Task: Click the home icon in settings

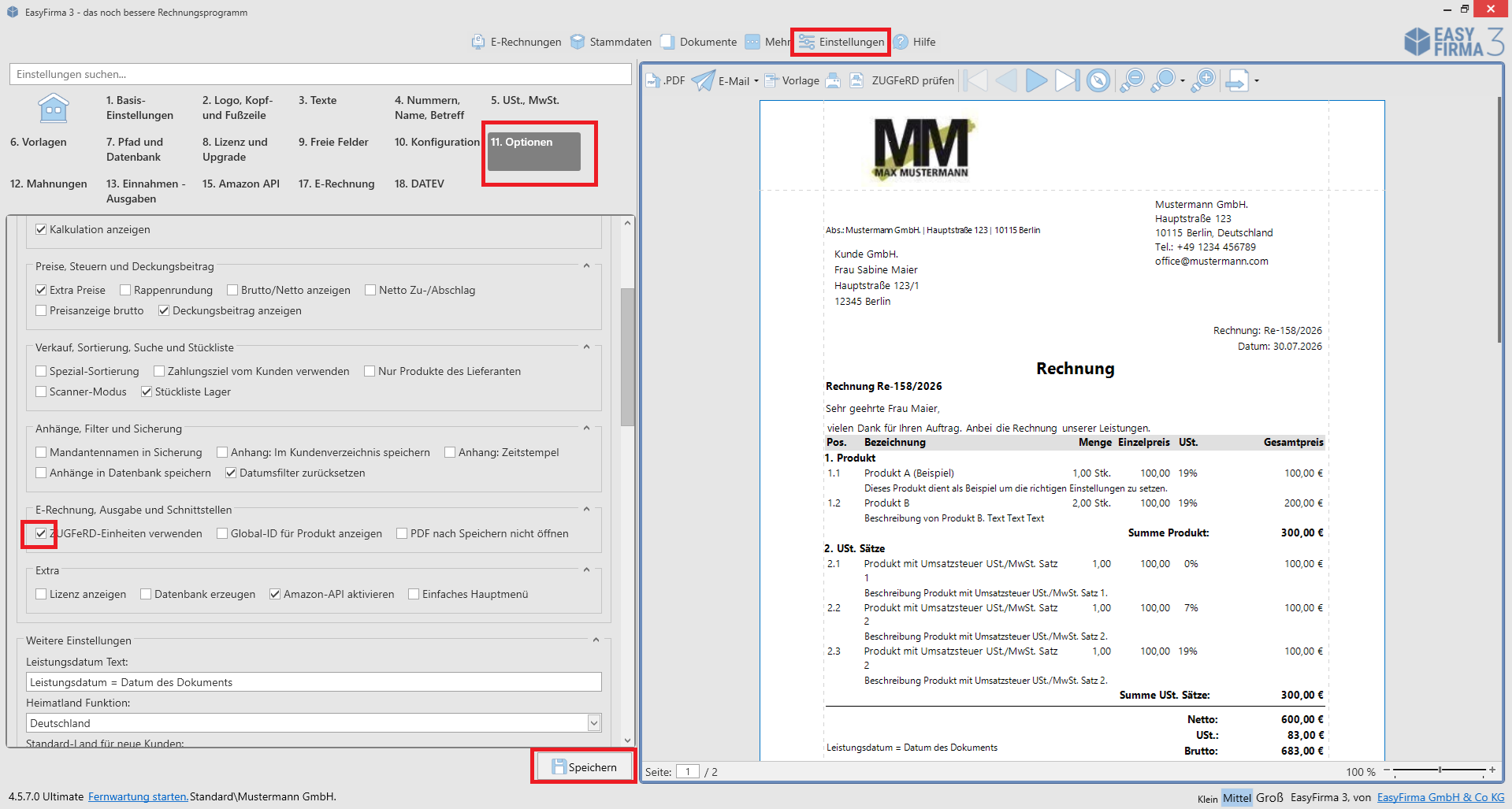Action: (x=54, y=108)
